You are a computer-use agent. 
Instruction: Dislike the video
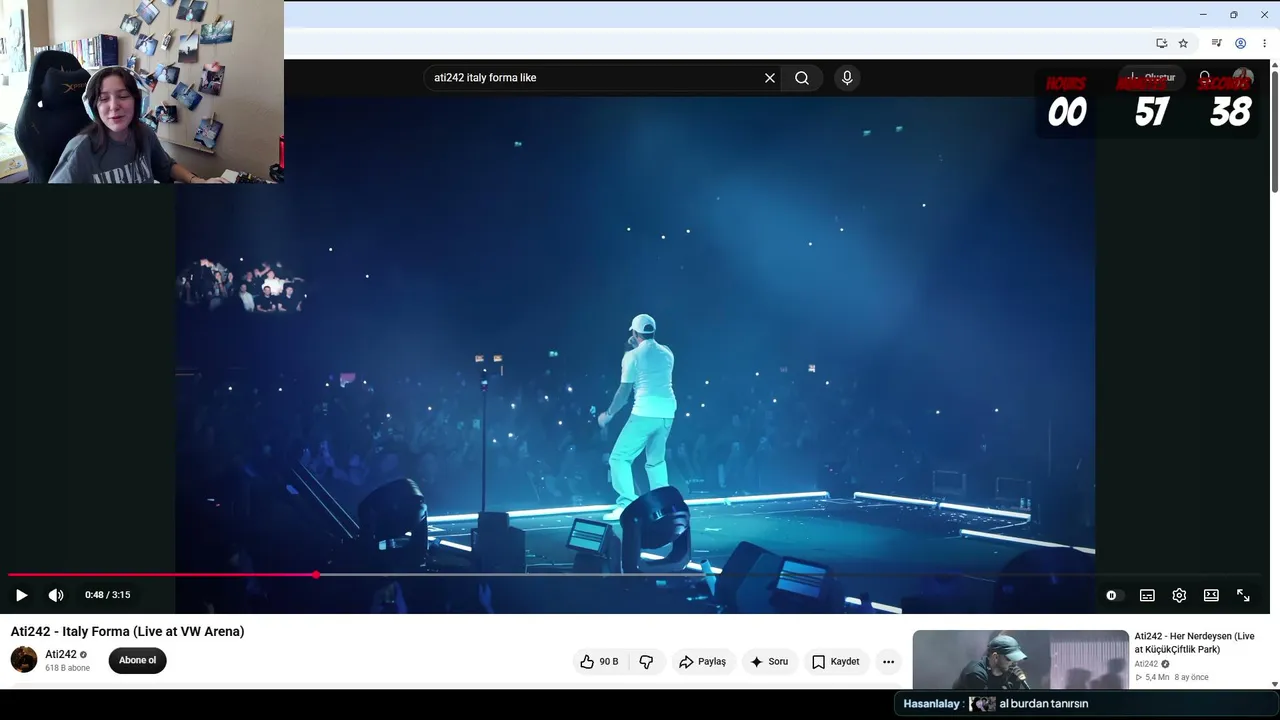646,662
